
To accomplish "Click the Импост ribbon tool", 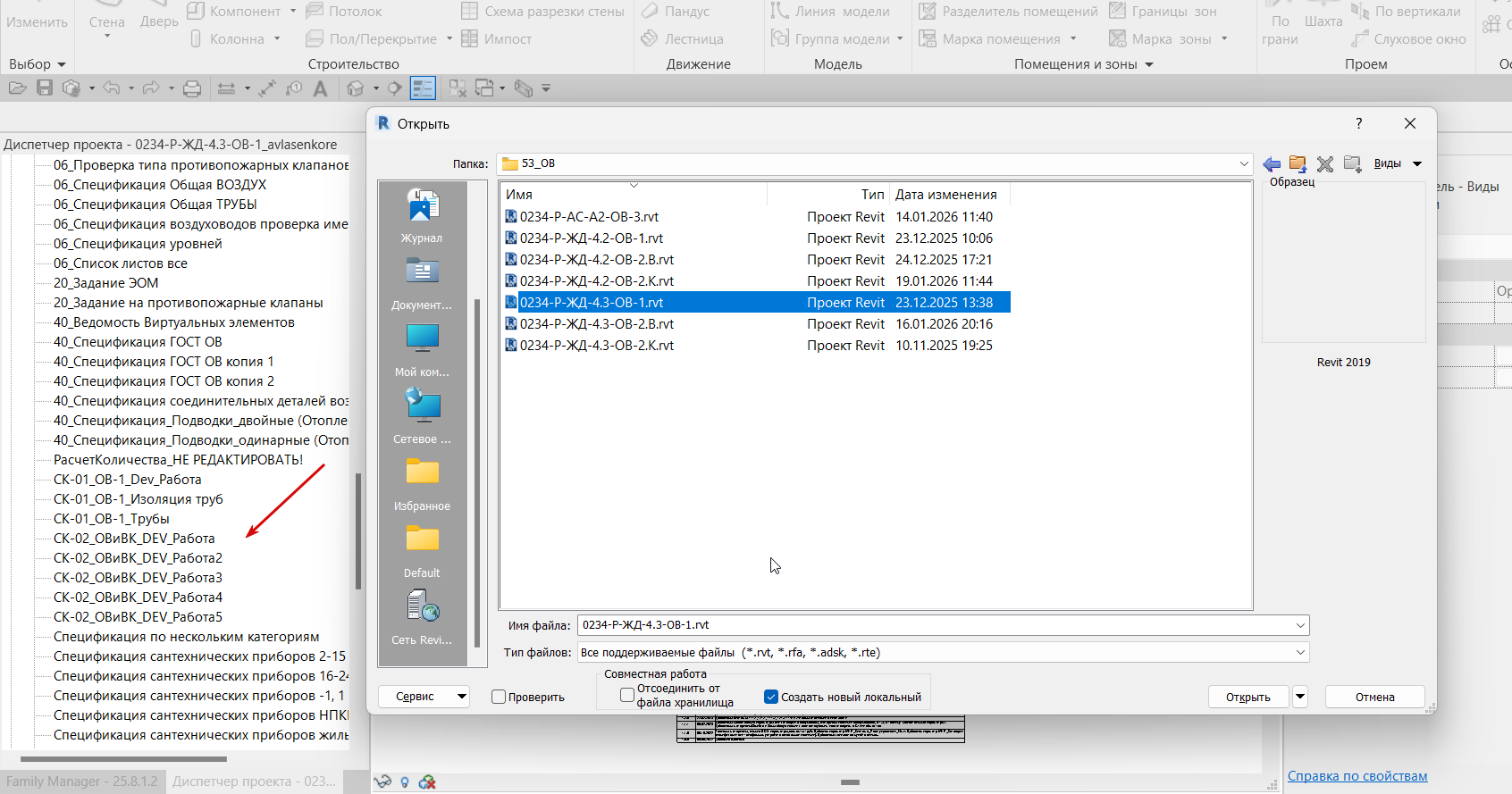I will [497, 38].
